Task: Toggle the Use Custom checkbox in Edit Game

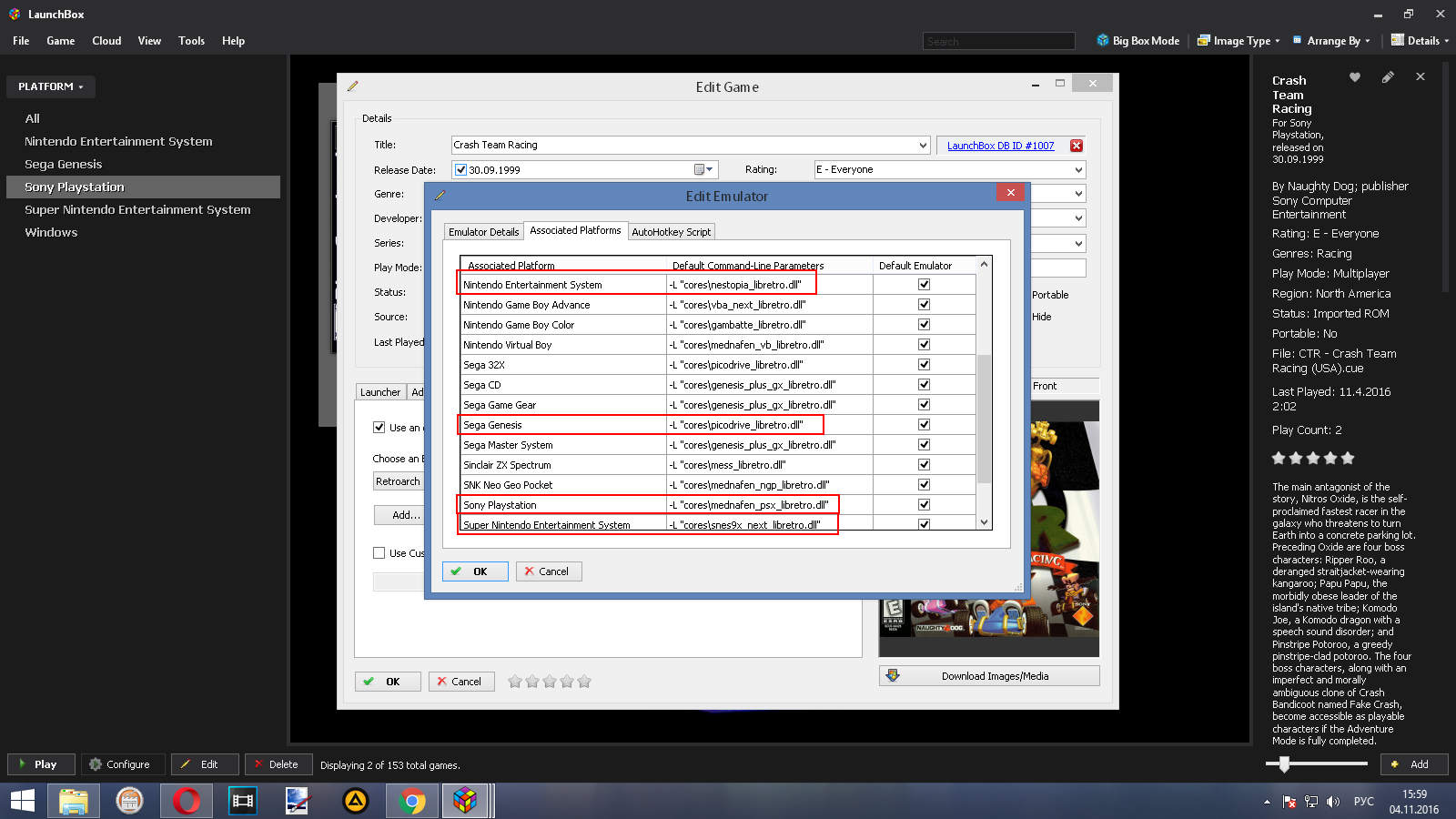Action: pos(379,552)
